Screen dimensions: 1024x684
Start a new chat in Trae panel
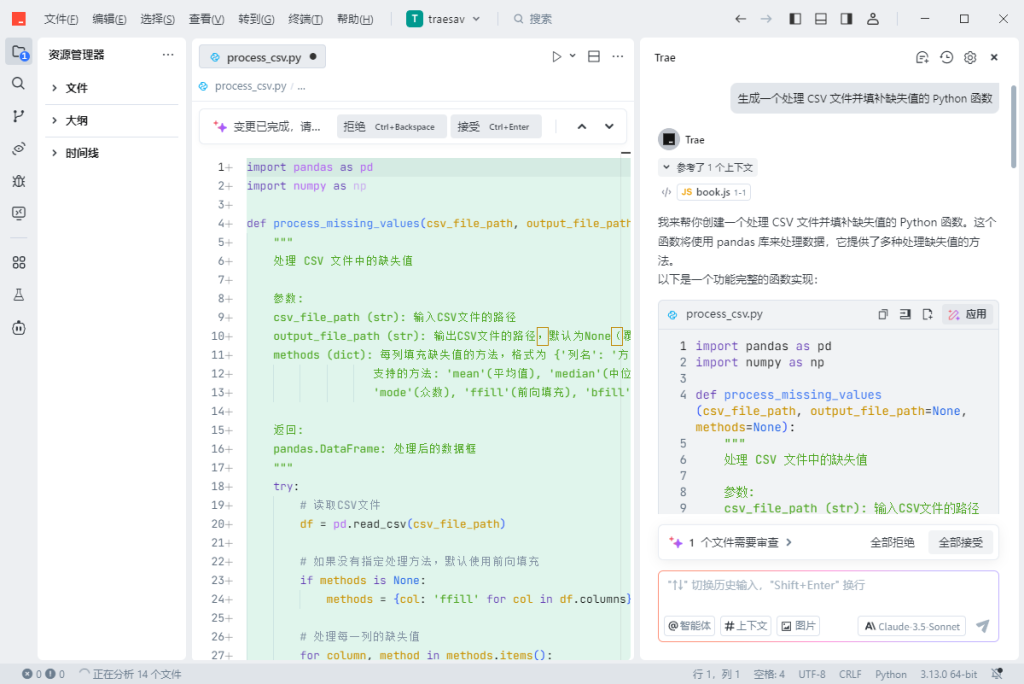[x=922, y=57]
